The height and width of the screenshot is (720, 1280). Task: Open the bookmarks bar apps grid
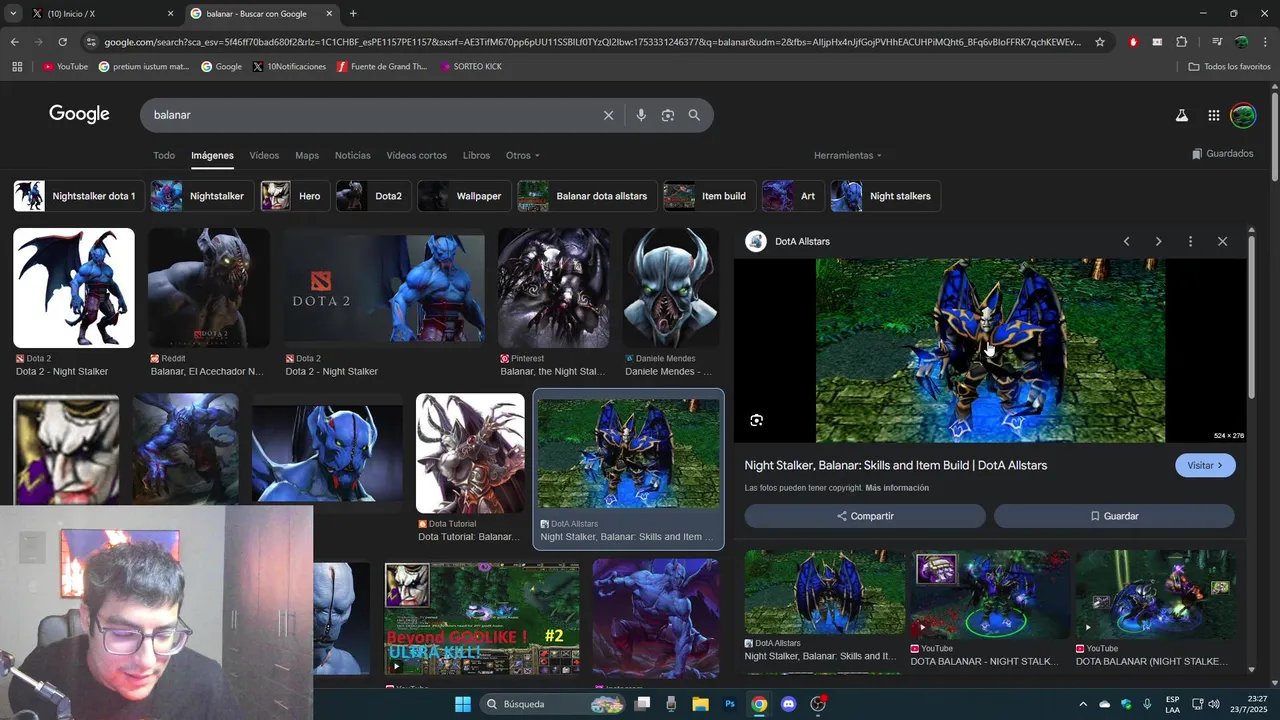pyautogui.click(x=17, y=66)
